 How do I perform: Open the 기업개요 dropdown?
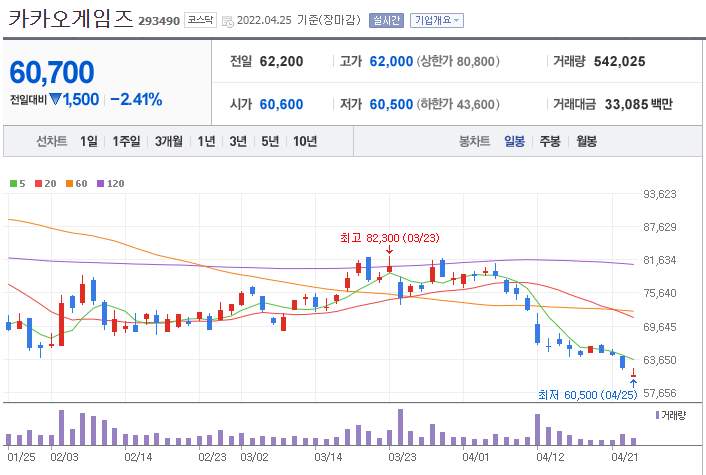tap(436, 20)
